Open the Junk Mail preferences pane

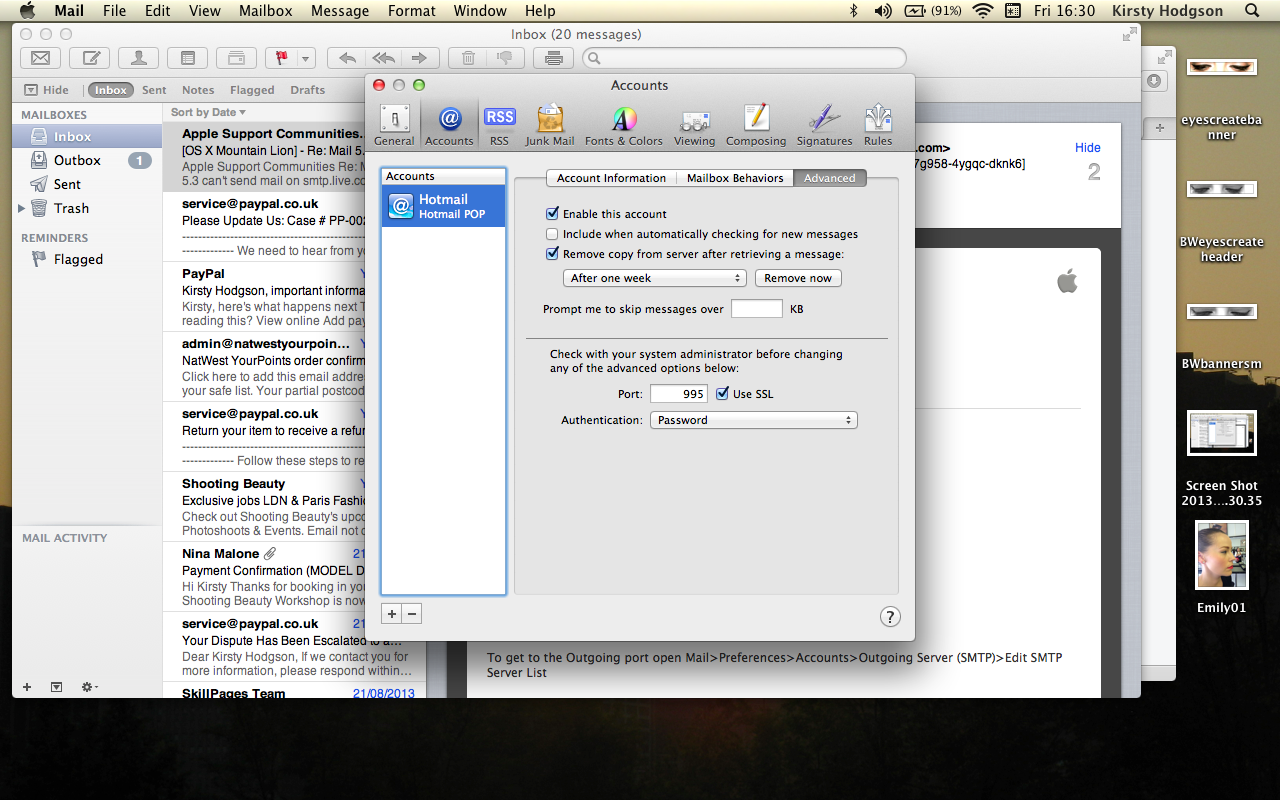pos(550,125)
